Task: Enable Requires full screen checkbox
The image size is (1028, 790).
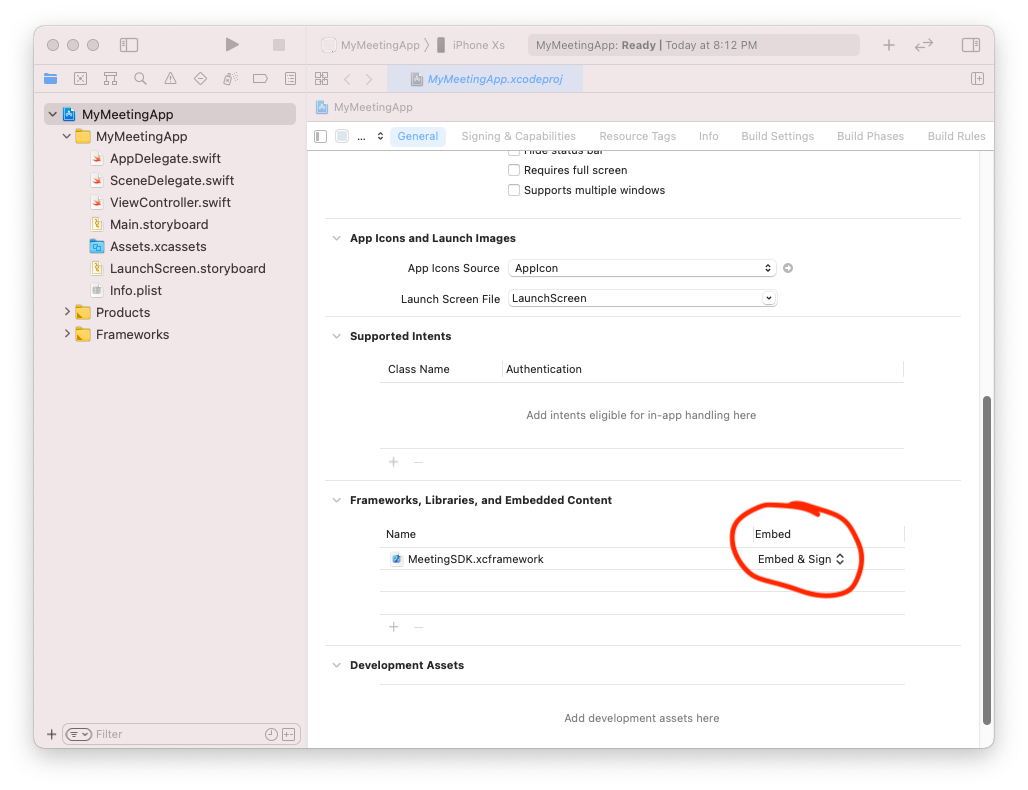Action: point(514,170)
